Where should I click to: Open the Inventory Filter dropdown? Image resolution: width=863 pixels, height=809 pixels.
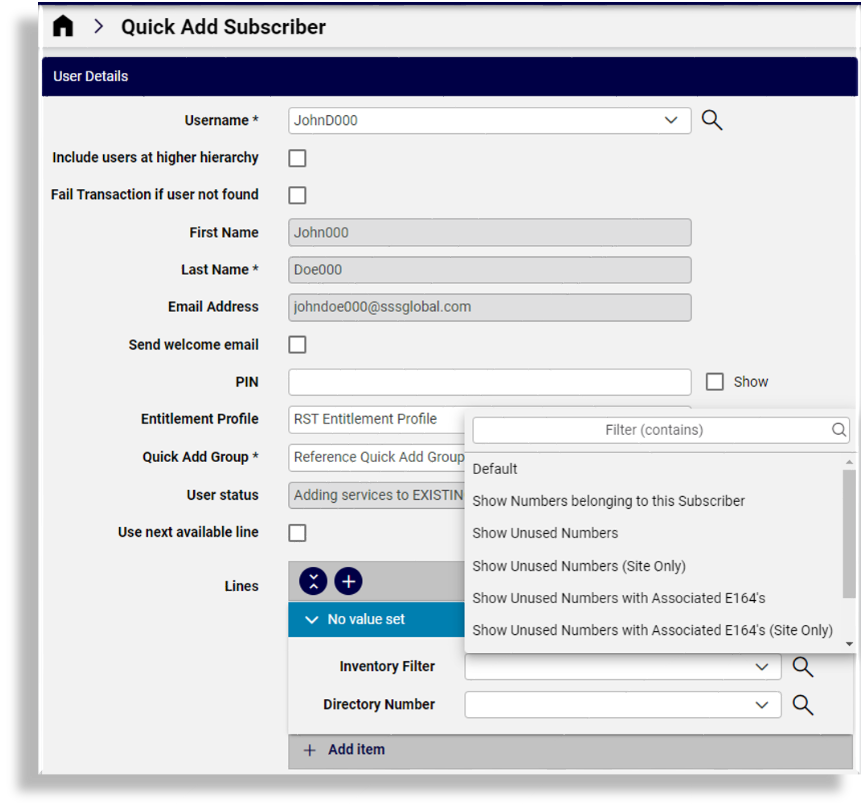point(762,666)
